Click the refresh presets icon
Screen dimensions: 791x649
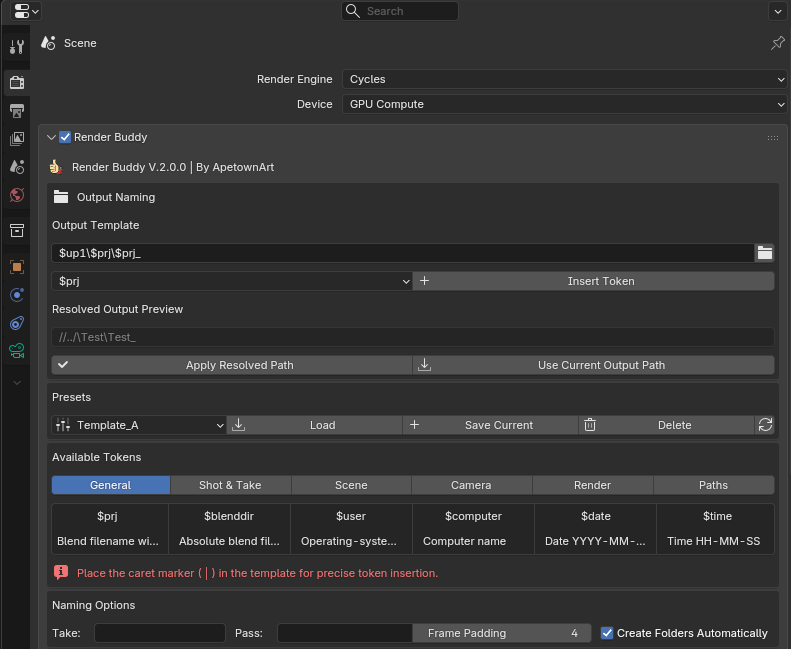pyautogui.click(x=765, y=425)
